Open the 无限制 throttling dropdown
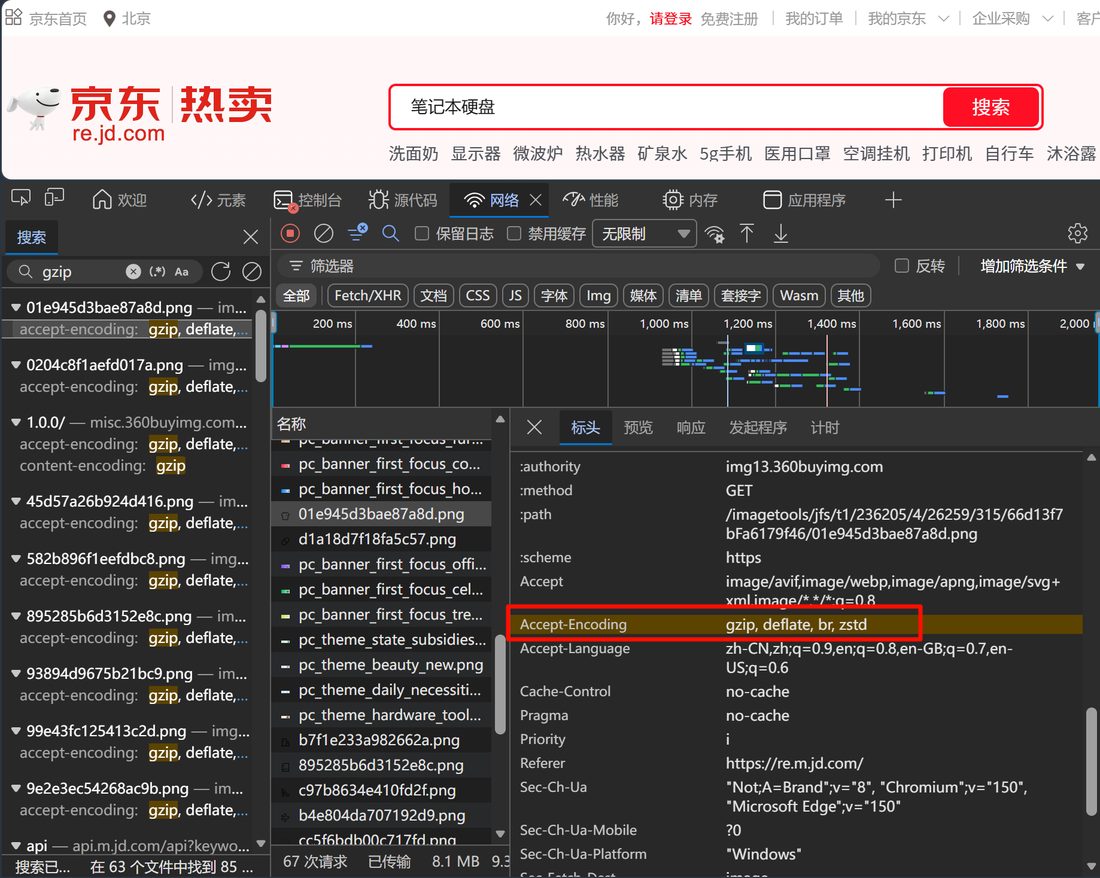This screenshot has width=1100, height=878. click(x=645, y=234)
